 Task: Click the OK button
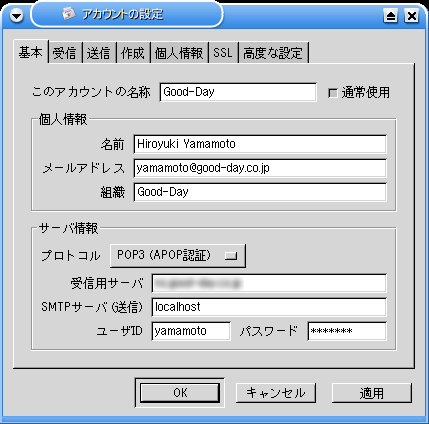pyautogui.click(x=180, y=393)
